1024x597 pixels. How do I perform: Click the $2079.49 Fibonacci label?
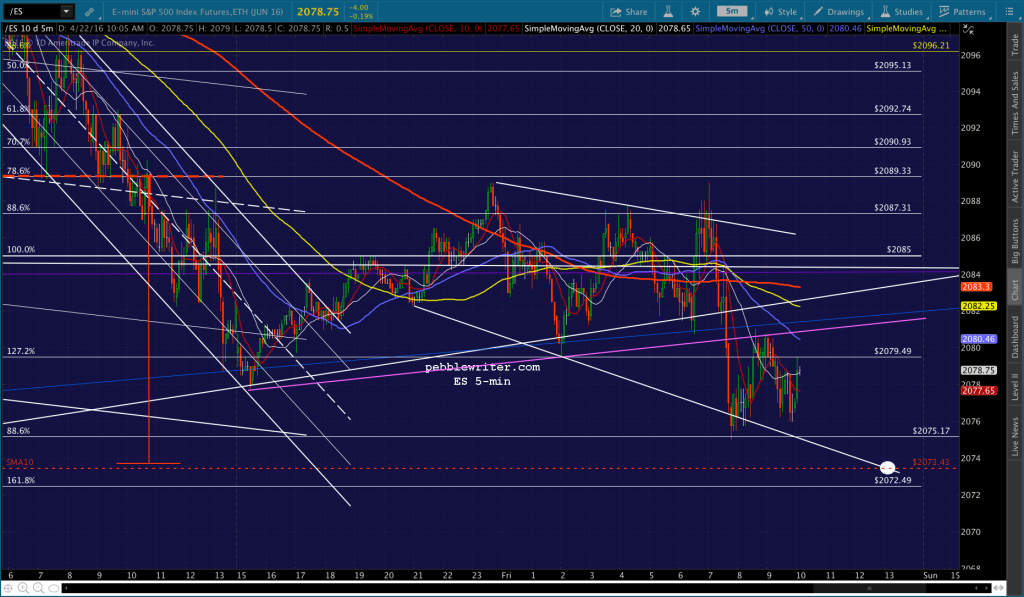[892, 351]
